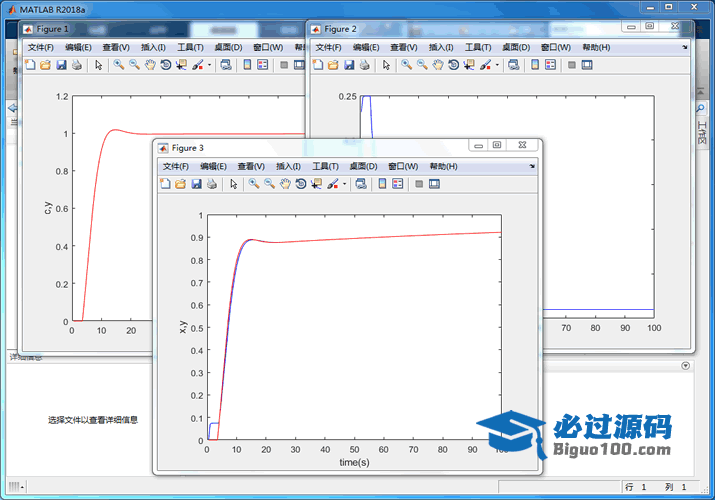Image resolution: width=715 pixels, height=500 pixels.
Task: Activate Zoom In tool in Figure 3
Action: pos(254,184)
